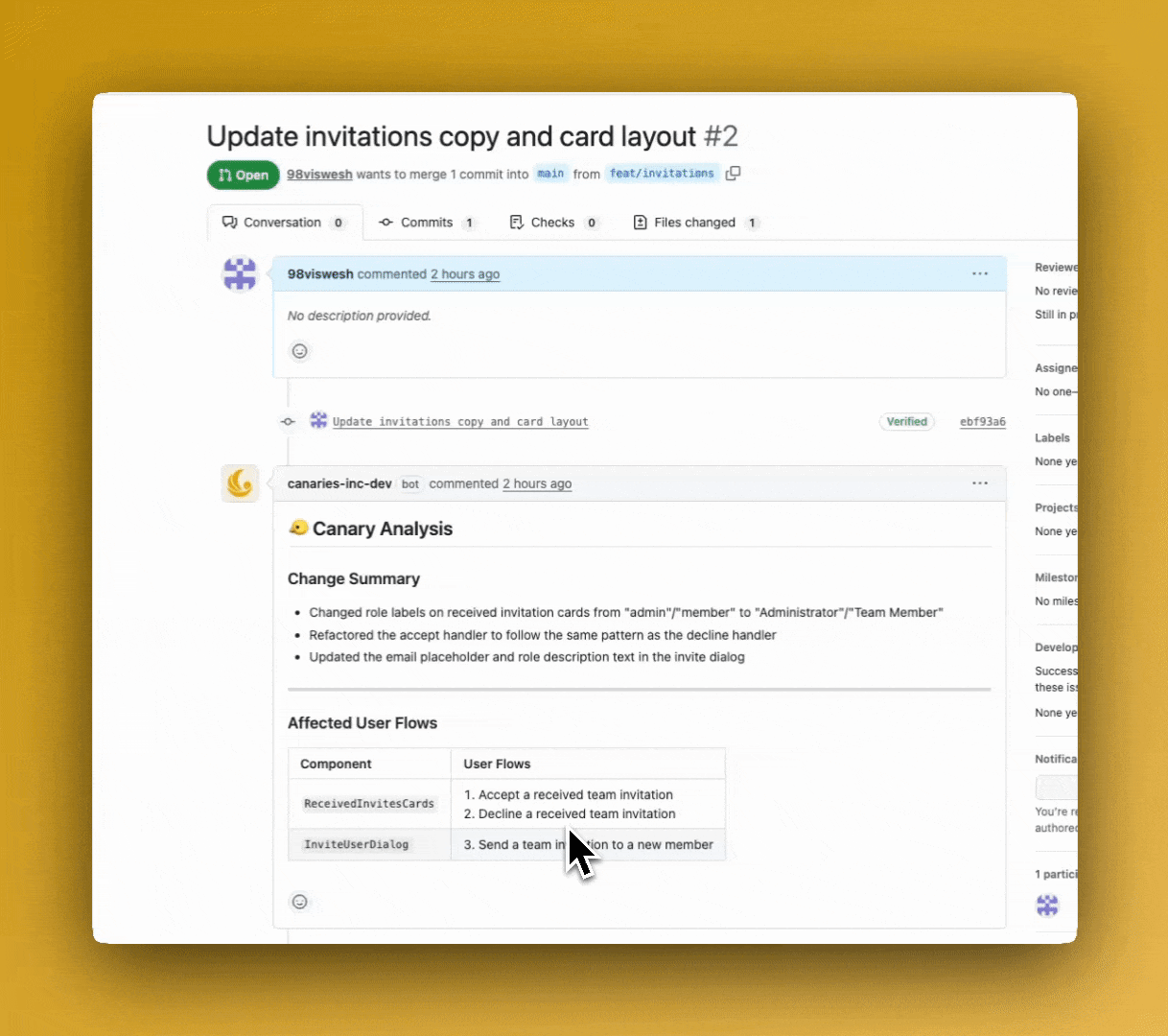Click the participant avatar in the sidebar
The image size is (1168, 1036).
tap(1046, 905)
